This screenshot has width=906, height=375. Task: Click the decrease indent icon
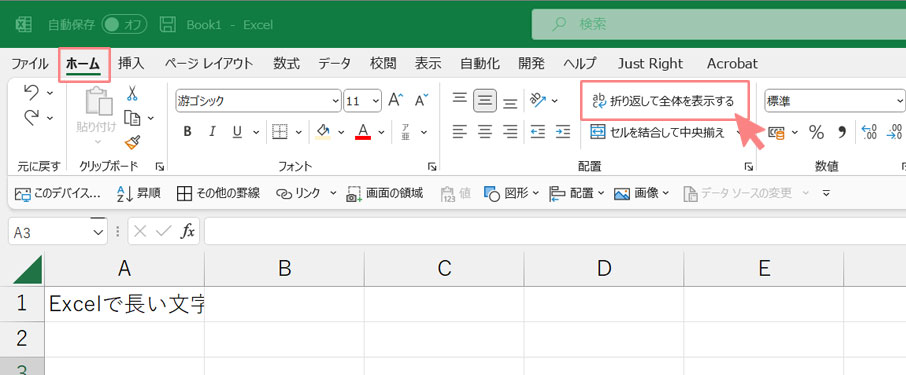(538, 132)
